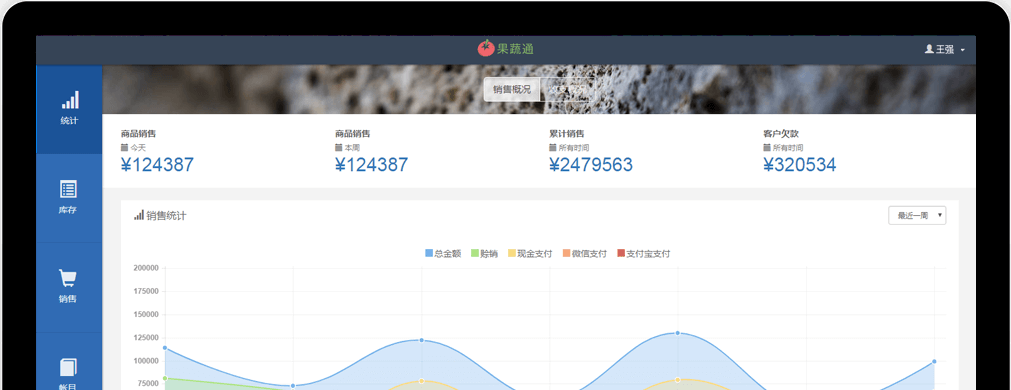Click the ¥320534 customer debt value
Viewport: 1011px width, 390px height.
800,165
